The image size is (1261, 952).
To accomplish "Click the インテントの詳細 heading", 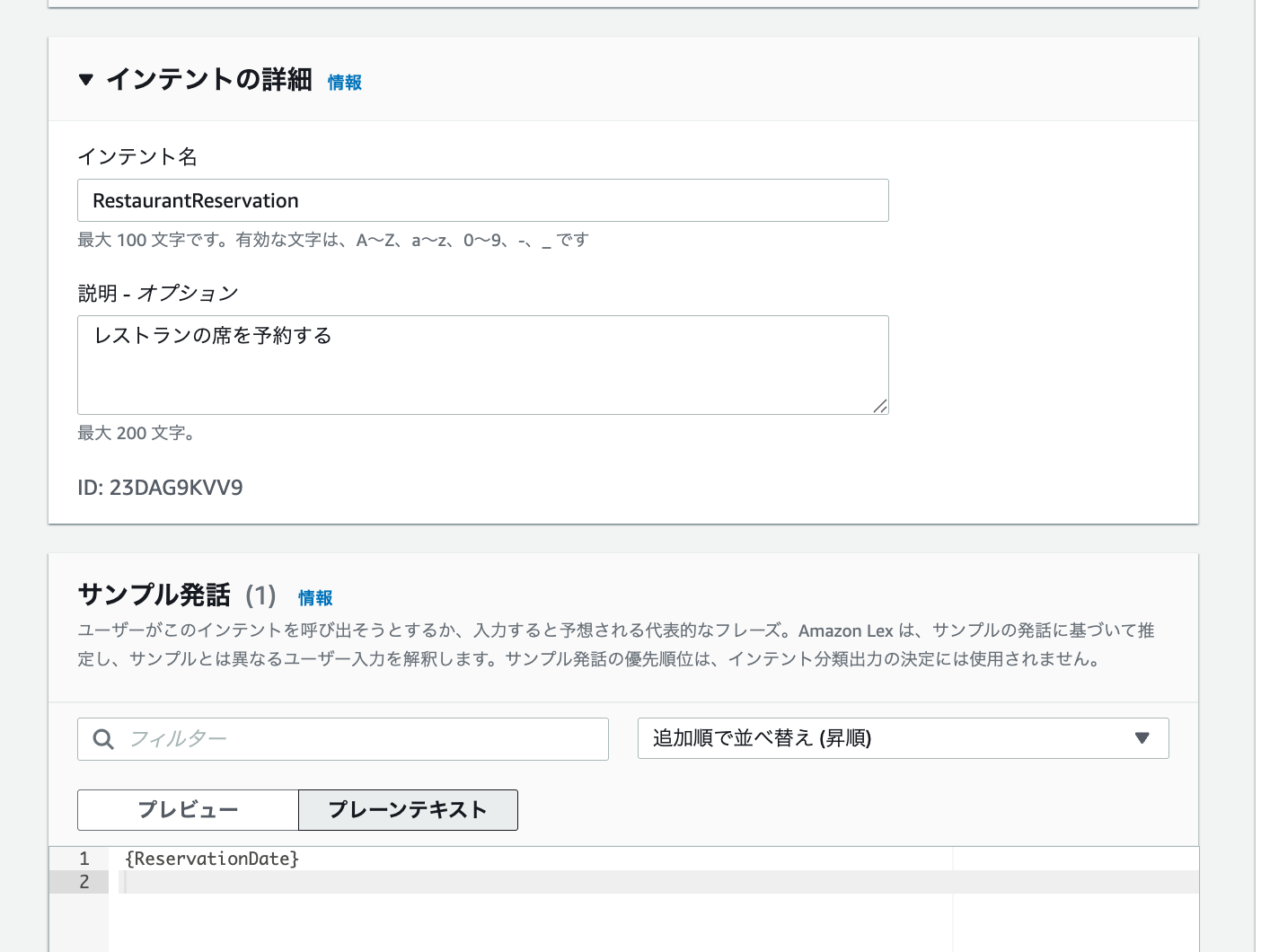I will (x=209, y=80).
